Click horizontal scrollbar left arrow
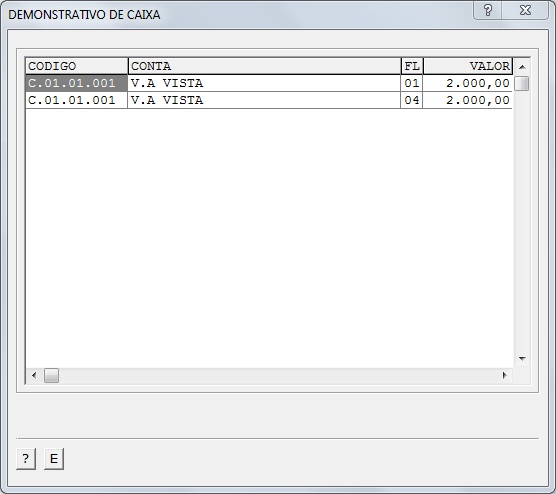This screenshot has height=494, width=556. coord(34,375)
